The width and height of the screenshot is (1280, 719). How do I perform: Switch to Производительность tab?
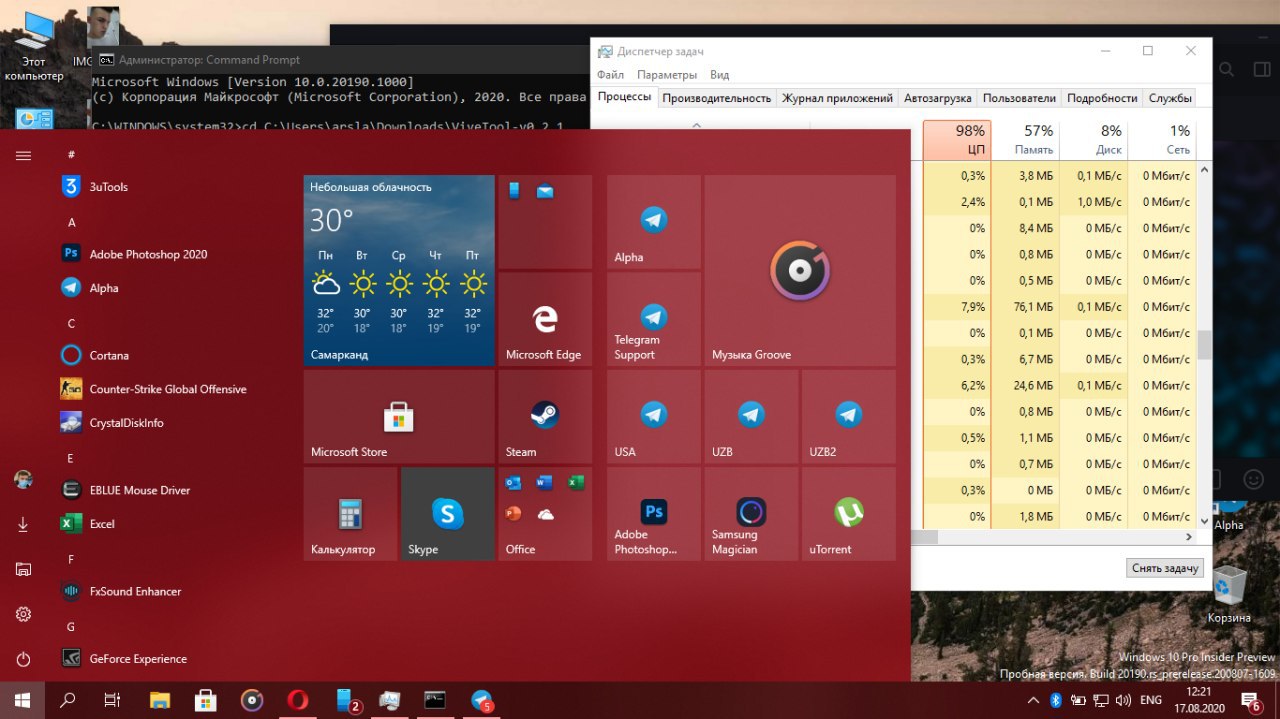tap(717, 98)
